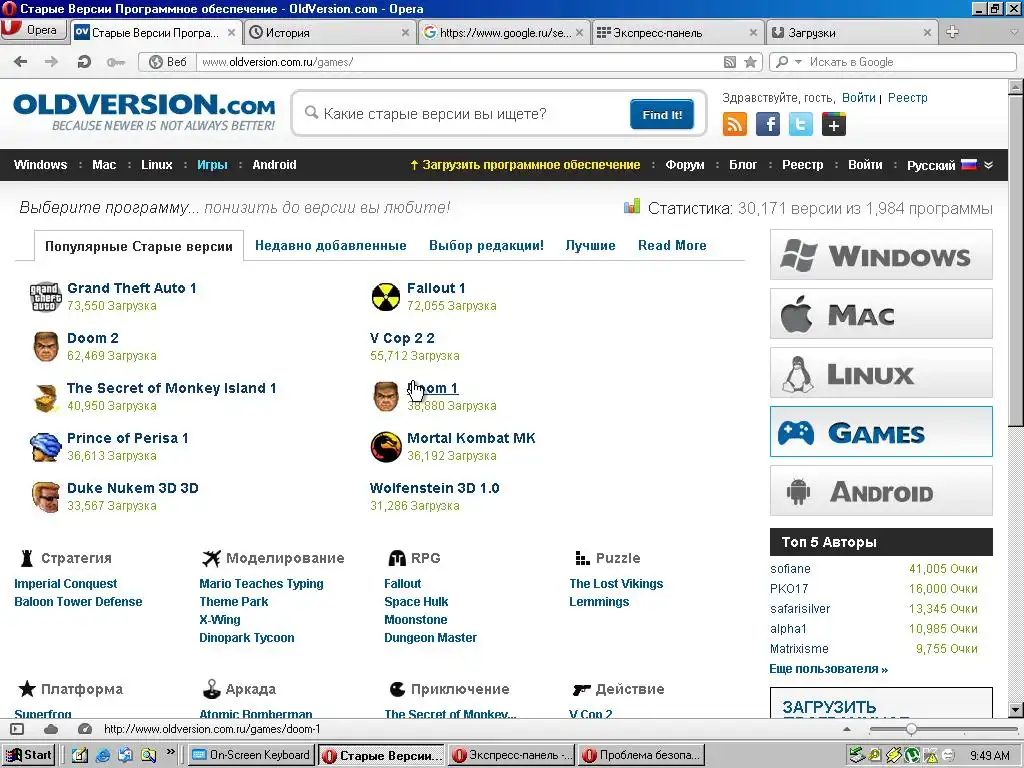Click the Games platform banner
The width and height of the screenshot is (1024, 768).
pyautogui.click(x=881, y=432)
